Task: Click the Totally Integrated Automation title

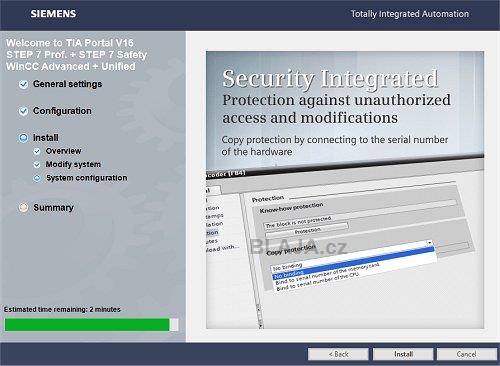Action: click(x=410, y=14)
